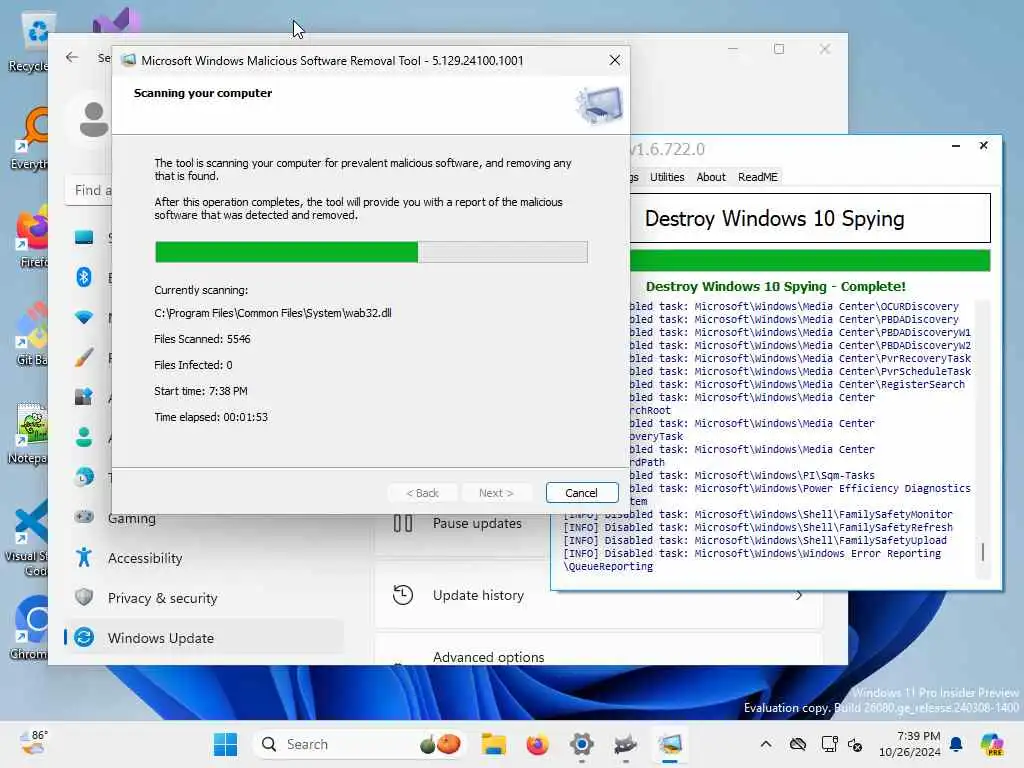The width and height of the screenshot is (1024, 768).
Task: Cancel the malicious software scan
Action: click(581, 492)
